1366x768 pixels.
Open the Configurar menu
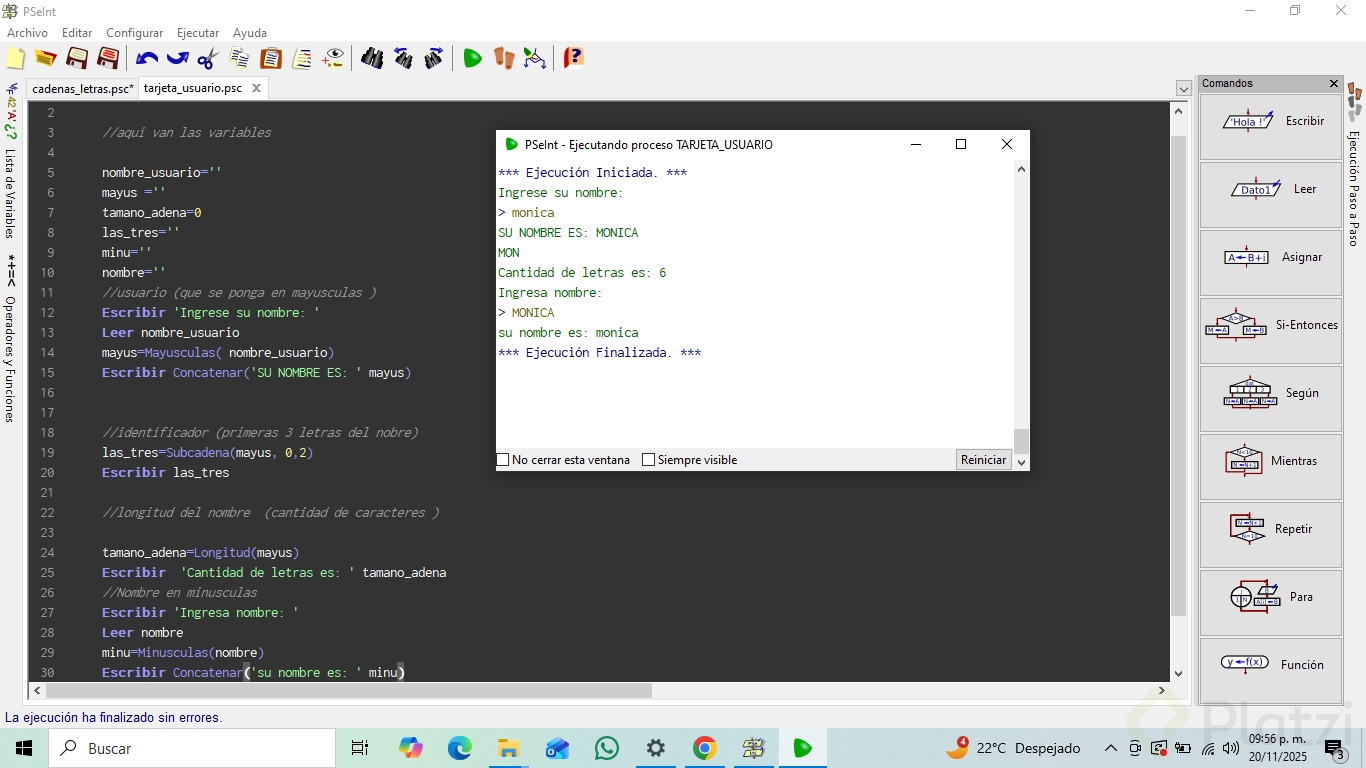[134, 33]
